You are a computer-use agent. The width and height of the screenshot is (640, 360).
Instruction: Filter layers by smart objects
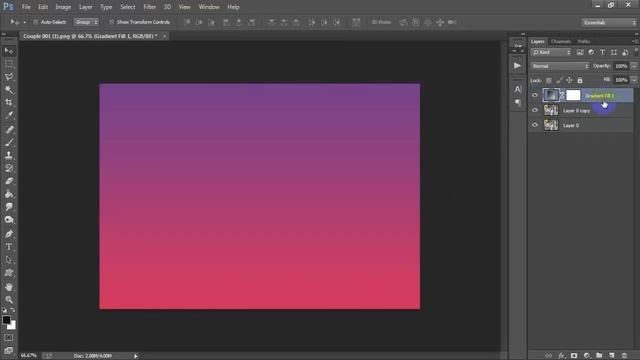(625, 52)
